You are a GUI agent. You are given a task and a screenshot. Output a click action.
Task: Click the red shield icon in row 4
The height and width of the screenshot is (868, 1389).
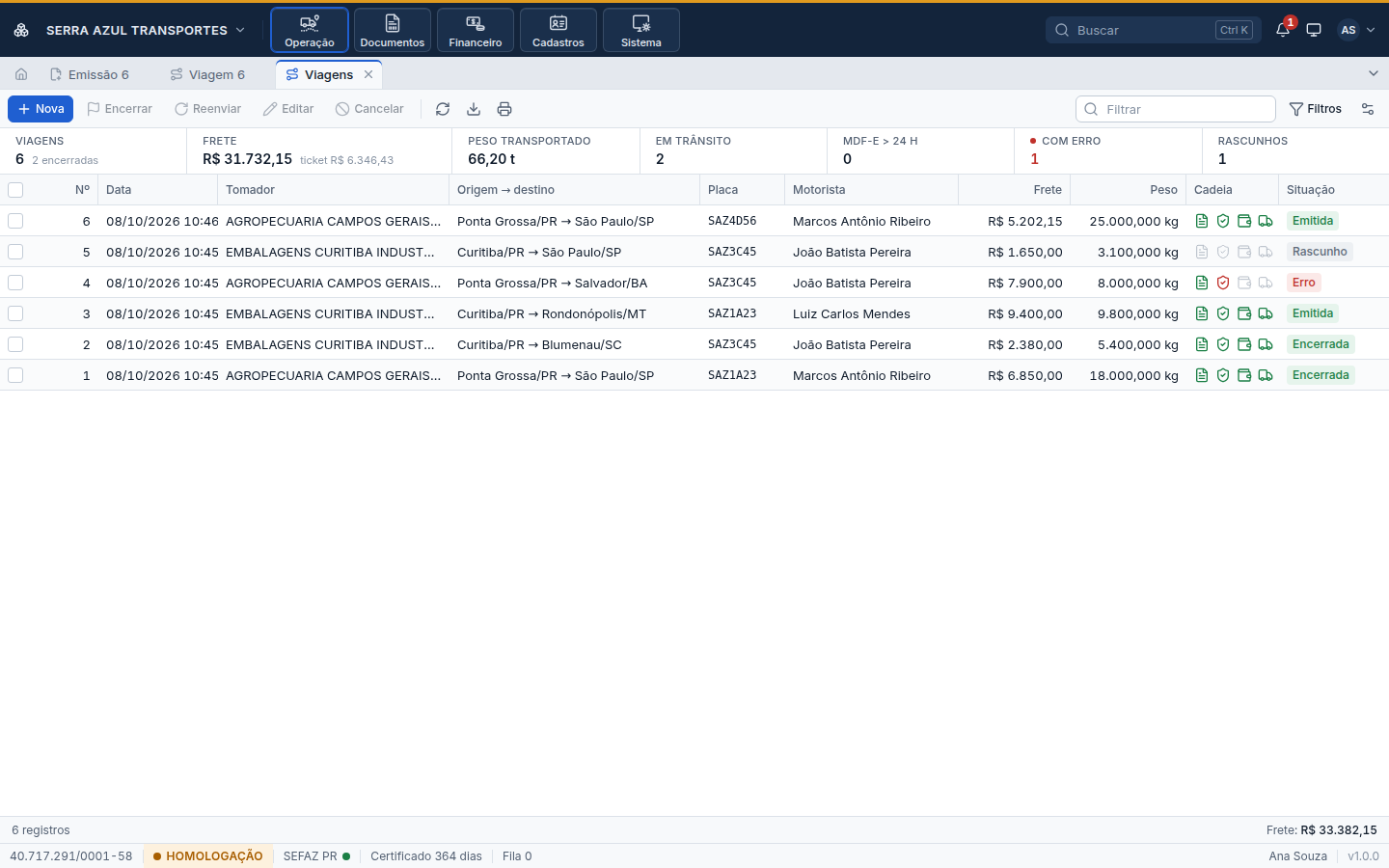coord(1223,283)
